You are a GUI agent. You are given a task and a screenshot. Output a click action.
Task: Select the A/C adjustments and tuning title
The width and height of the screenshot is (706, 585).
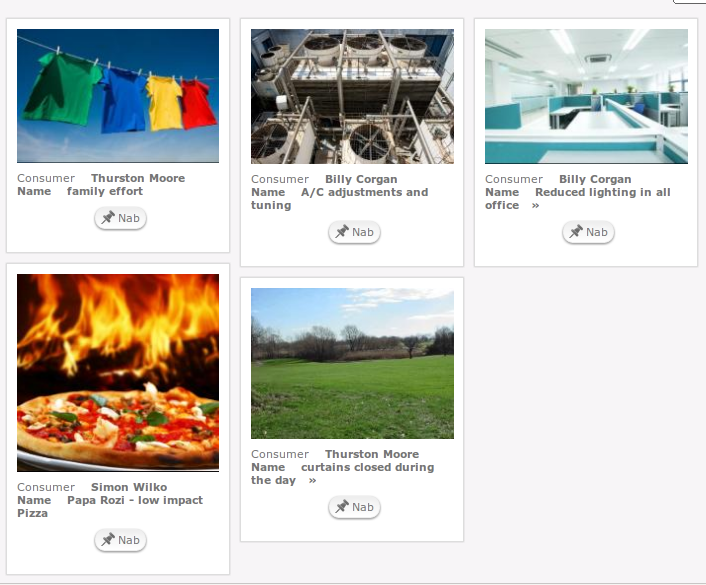coord(339,199)
